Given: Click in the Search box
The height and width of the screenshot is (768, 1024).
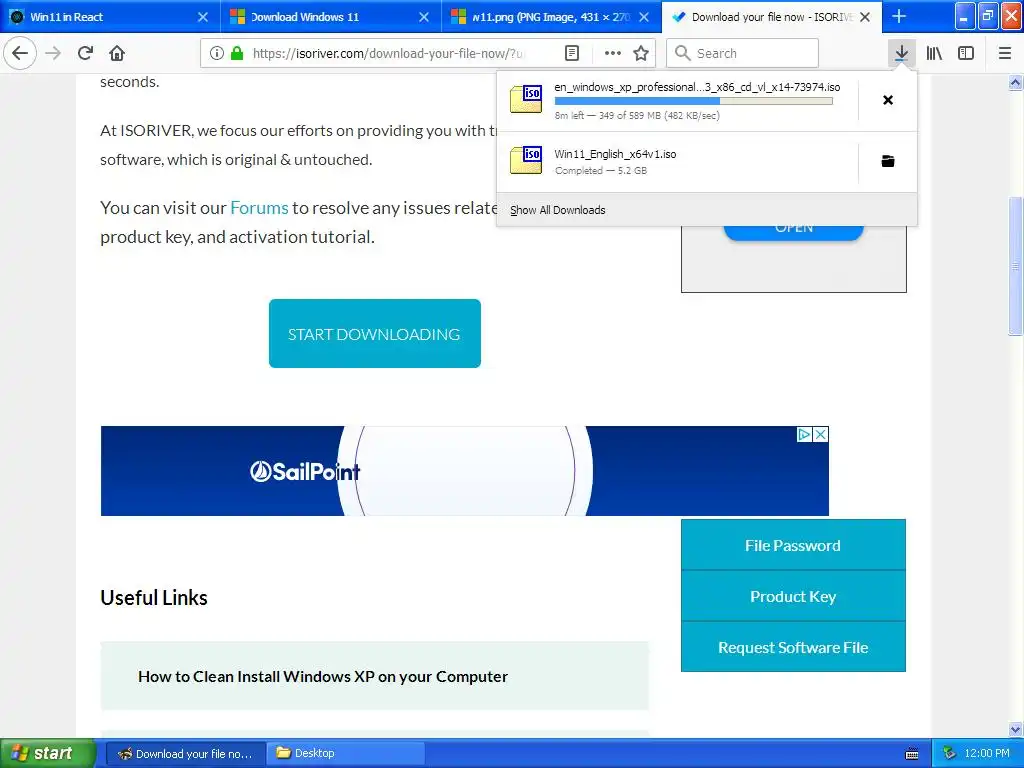Looking at the screenshot, I should coord(743,54).
